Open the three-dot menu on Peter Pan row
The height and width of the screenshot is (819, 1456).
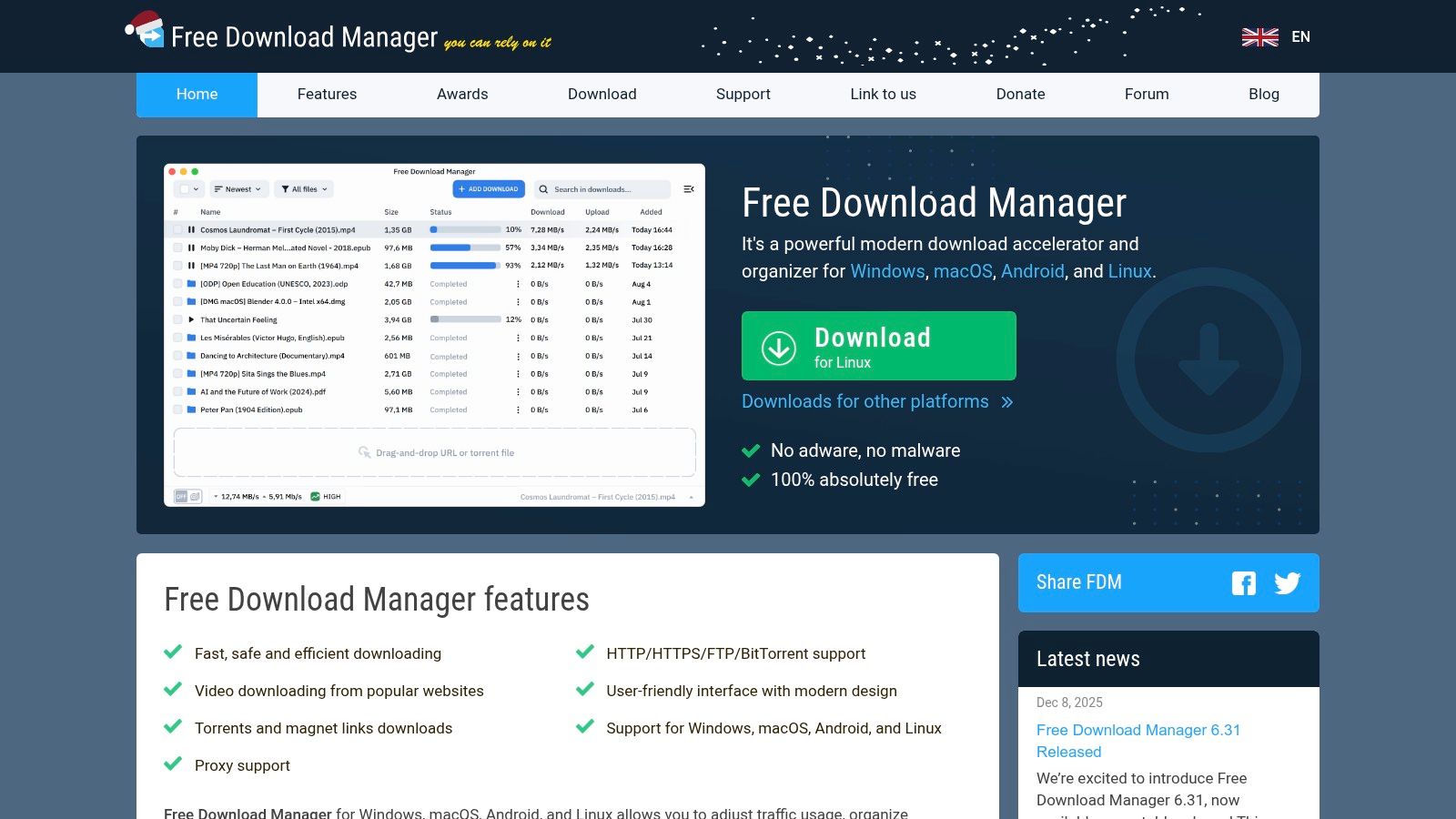click(x=518, y=409)
